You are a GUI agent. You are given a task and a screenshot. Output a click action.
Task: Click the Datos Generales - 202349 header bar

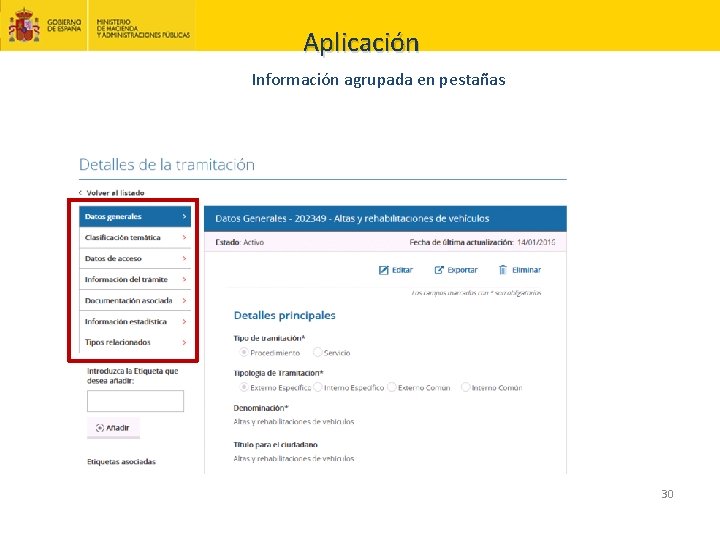pyautogui.click(x=385, y=219)
